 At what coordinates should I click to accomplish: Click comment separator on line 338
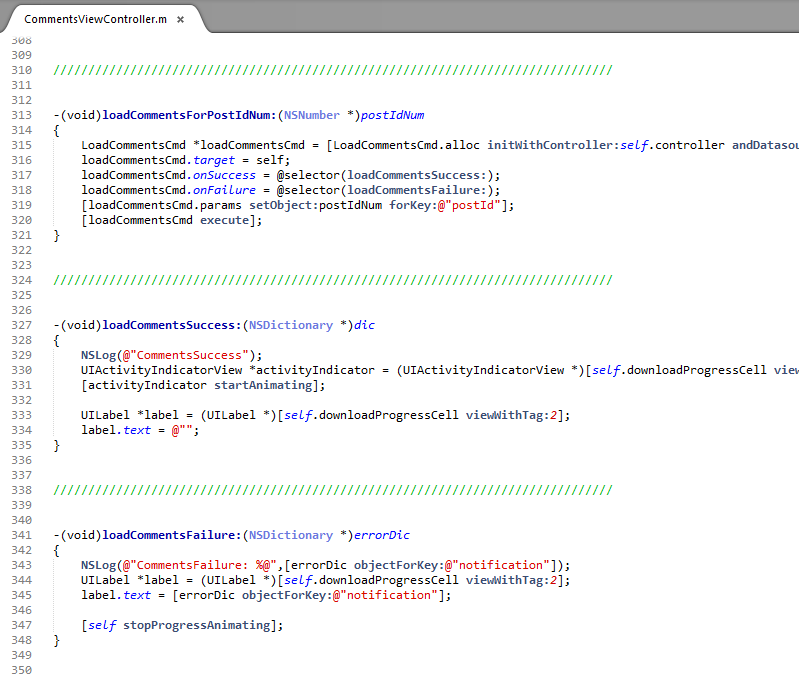[x=333, y=490]
